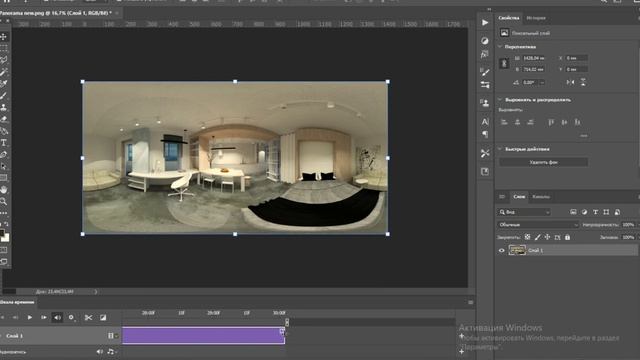Select the Clone Stamp tool
The image size is (640, 360).
coord(4,107)
